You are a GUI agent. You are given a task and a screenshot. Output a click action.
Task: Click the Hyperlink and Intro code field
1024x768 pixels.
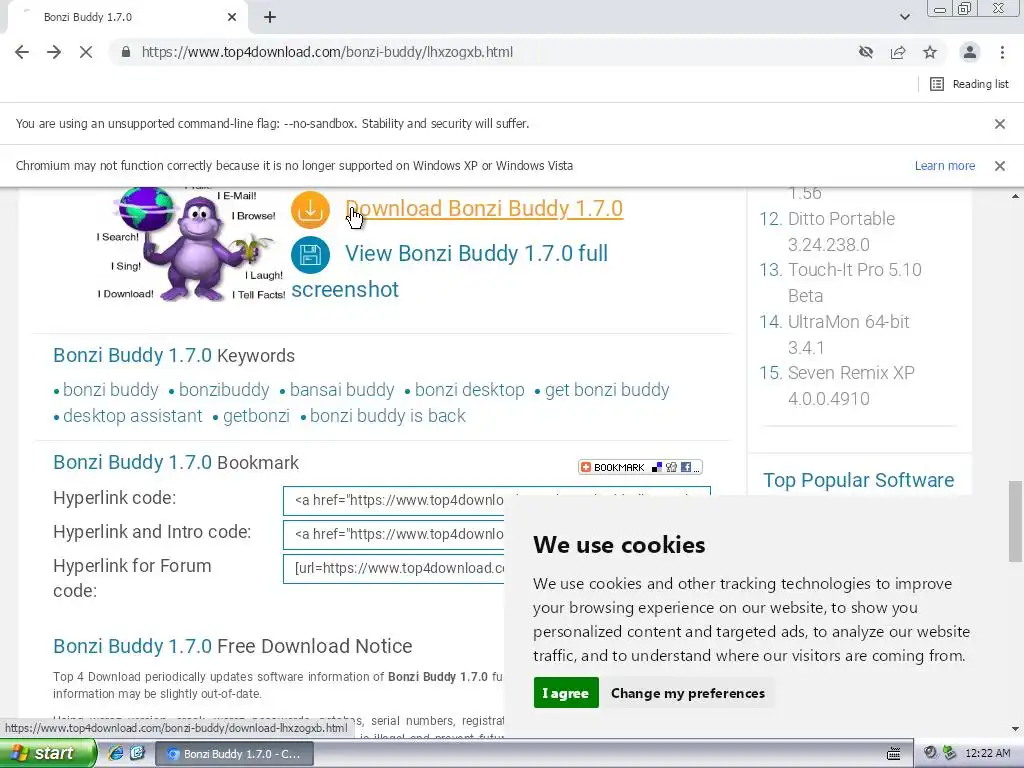pyautogui.click(x=394, y=535)
